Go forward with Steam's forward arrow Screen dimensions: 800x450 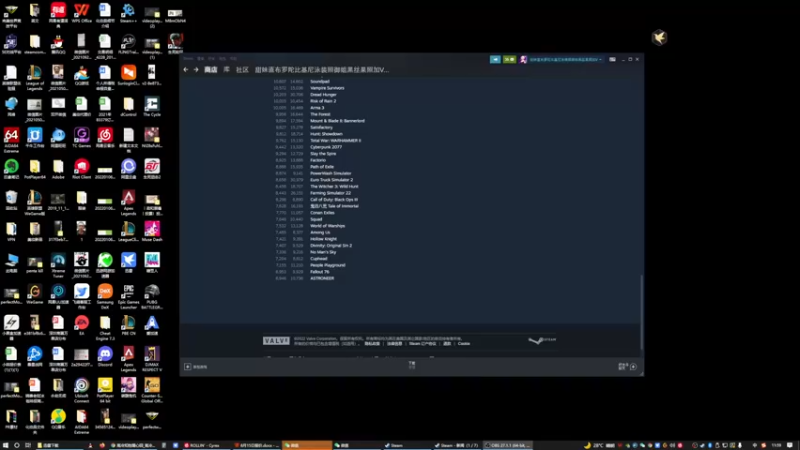(196, 69)
